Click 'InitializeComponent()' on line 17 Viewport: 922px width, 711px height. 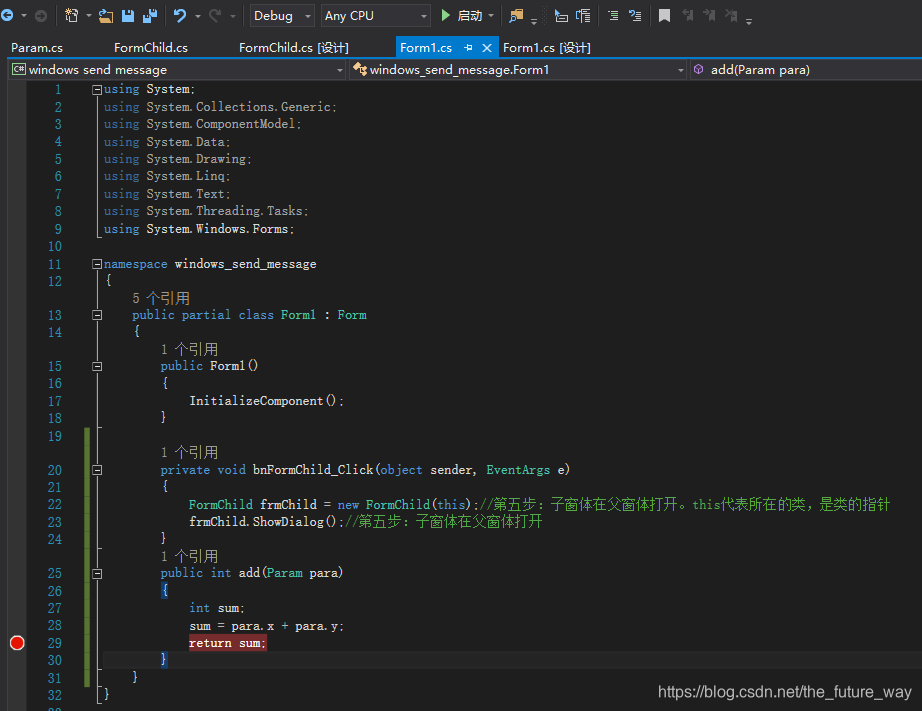(262, 400)
